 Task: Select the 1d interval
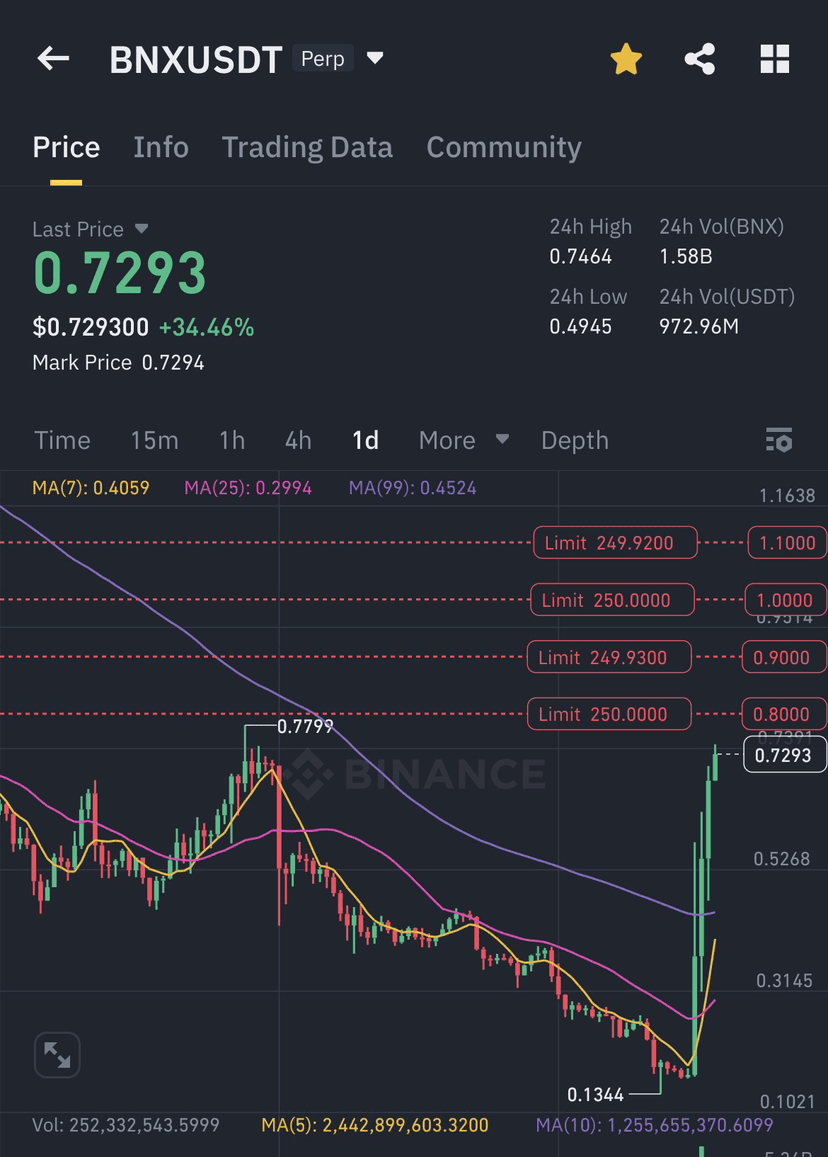[365, 441]
